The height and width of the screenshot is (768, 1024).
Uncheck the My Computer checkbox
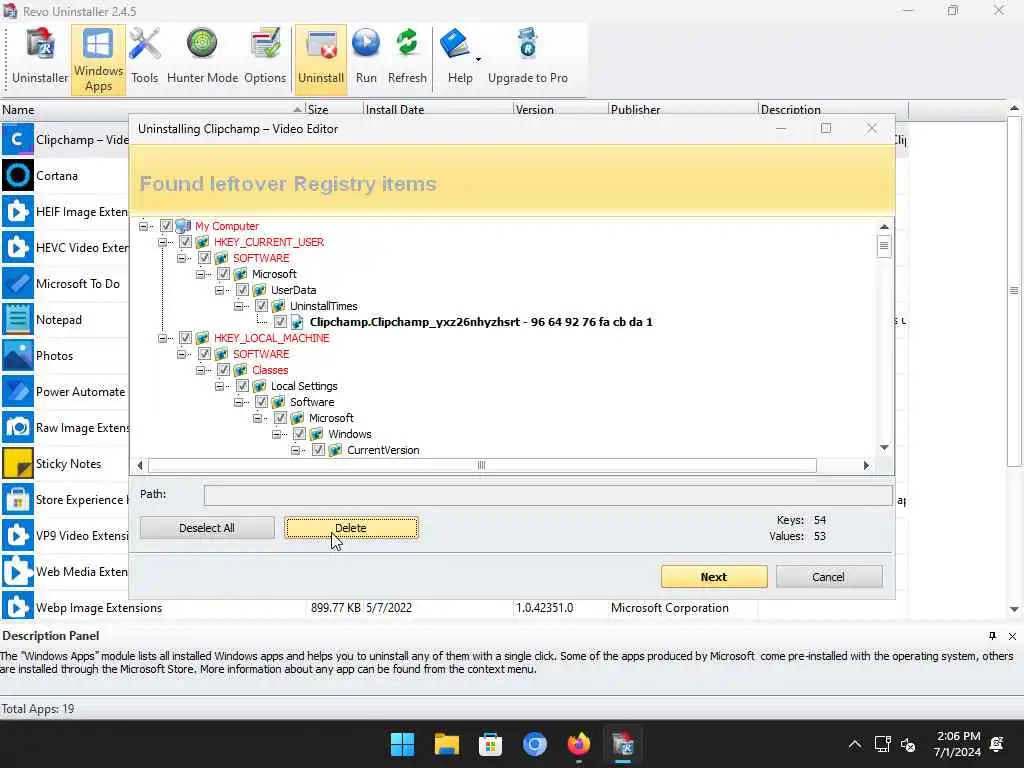167,226
